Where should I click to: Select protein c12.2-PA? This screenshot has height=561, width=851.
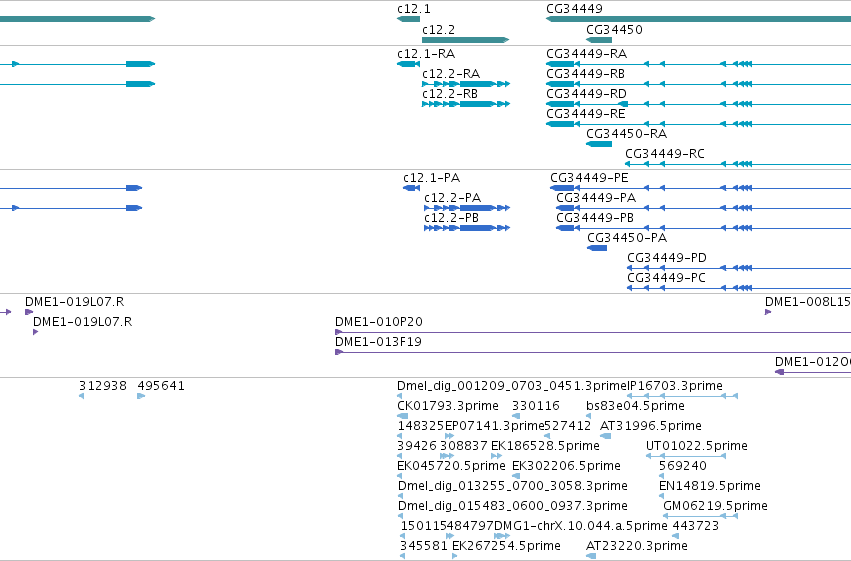pyautogui.click(x=453, y=198)
